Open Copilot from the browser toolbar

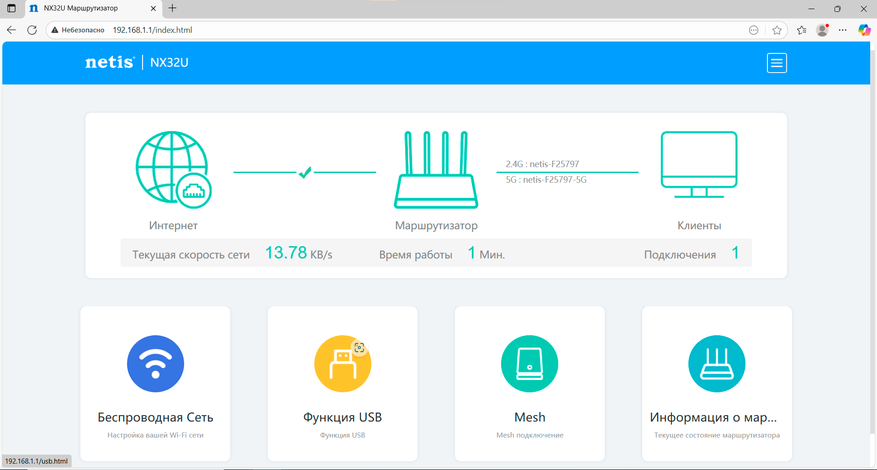[864, 30]
